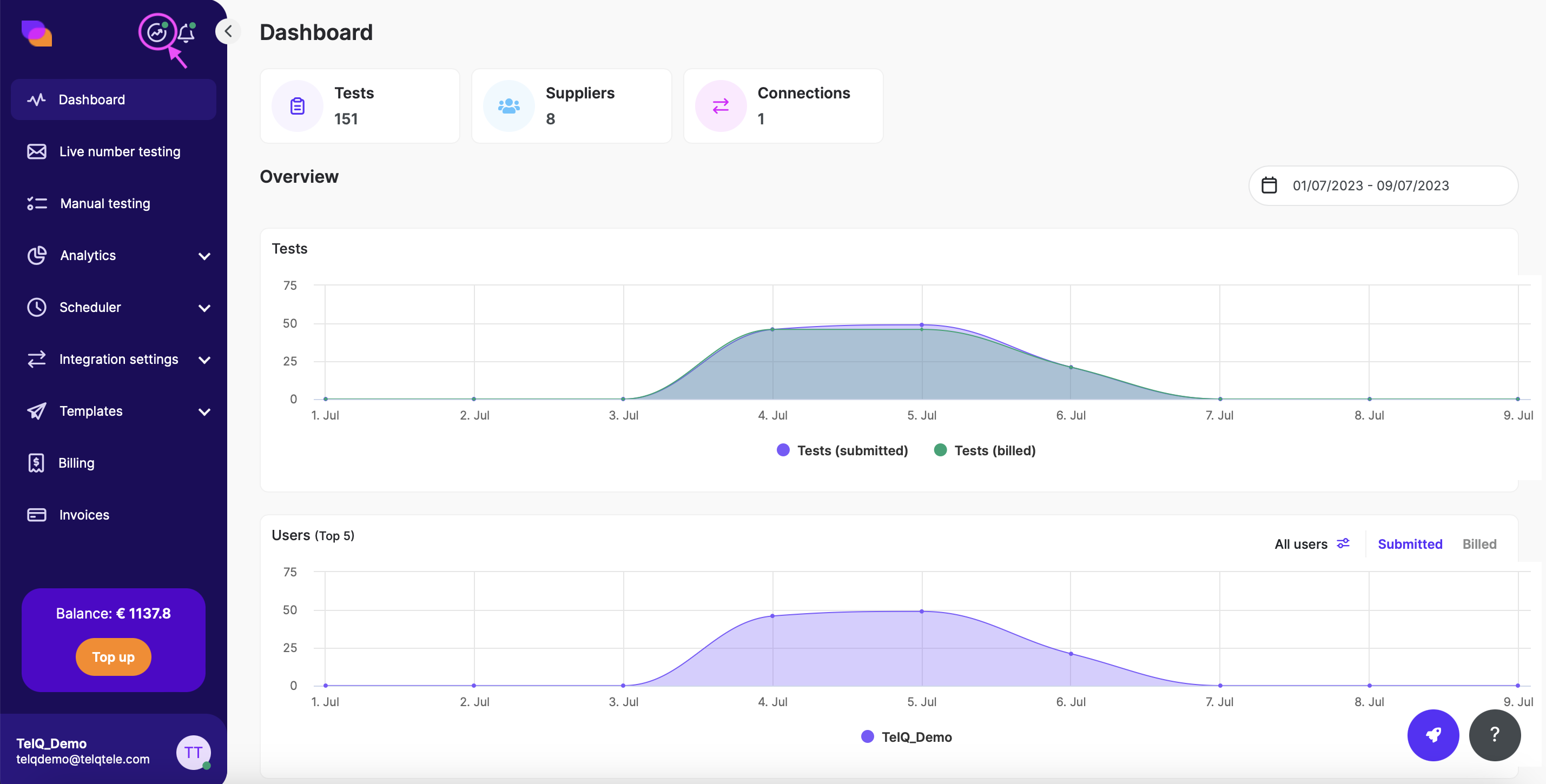1546x784 pixels.
Task: Toggle Tests (billed) series in legend
Action: point(985,450)
